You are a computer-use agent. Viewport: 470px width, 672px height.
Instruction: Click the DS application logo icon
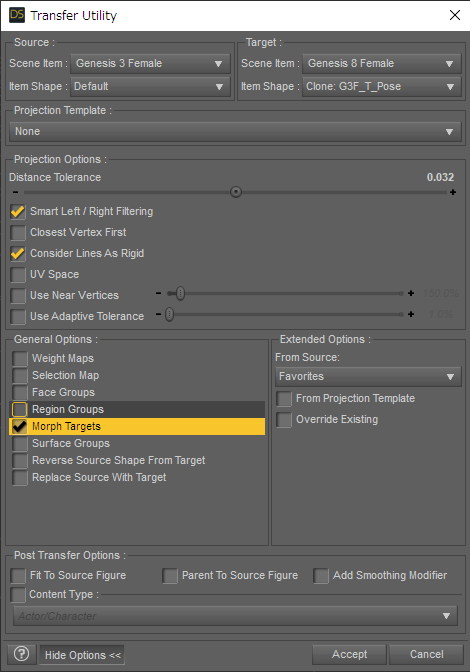pyautogui.click(x=17, y=15)
